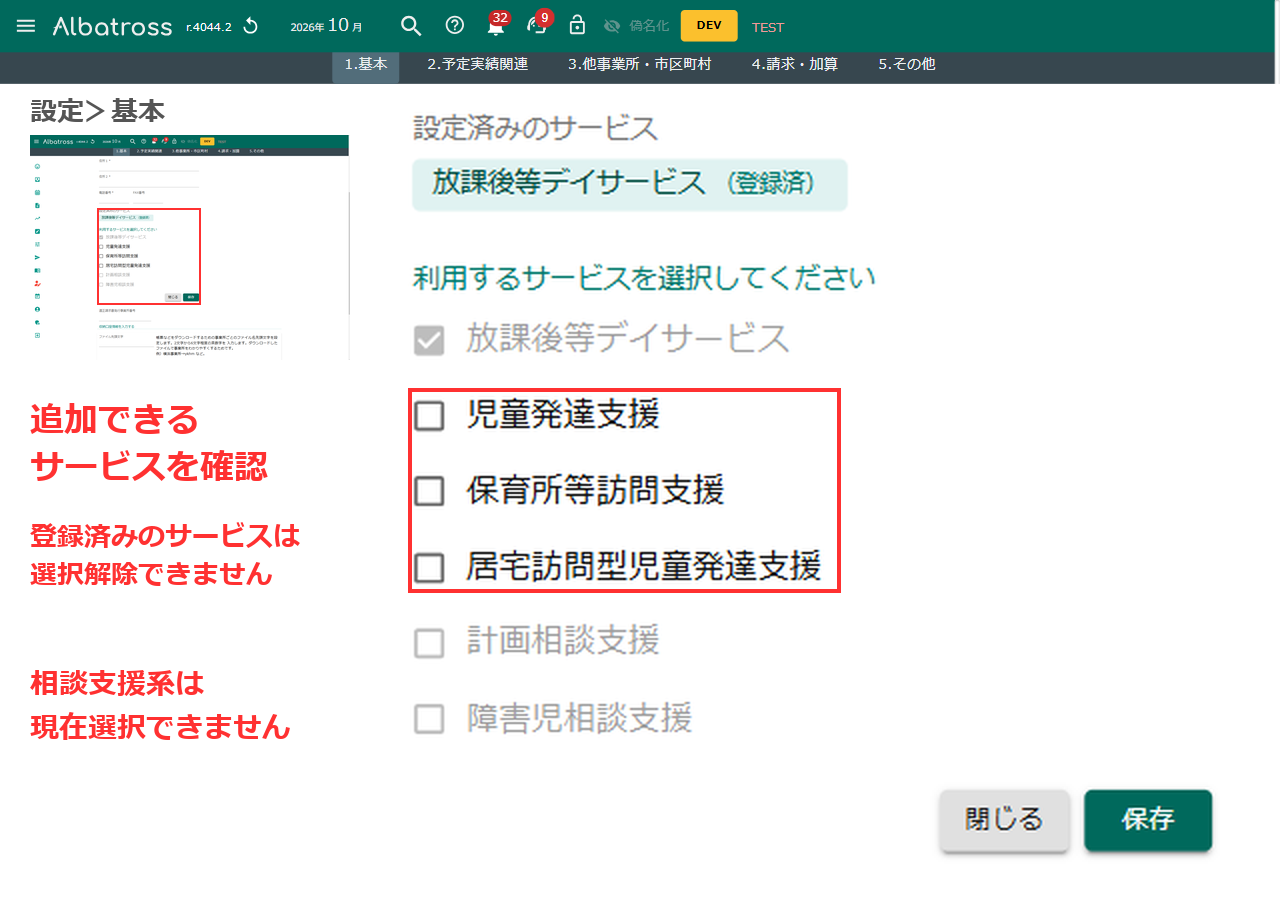Open notifications bell showing 32
The height and width of the screenshot is (900, 1280).
pos(496,26)
